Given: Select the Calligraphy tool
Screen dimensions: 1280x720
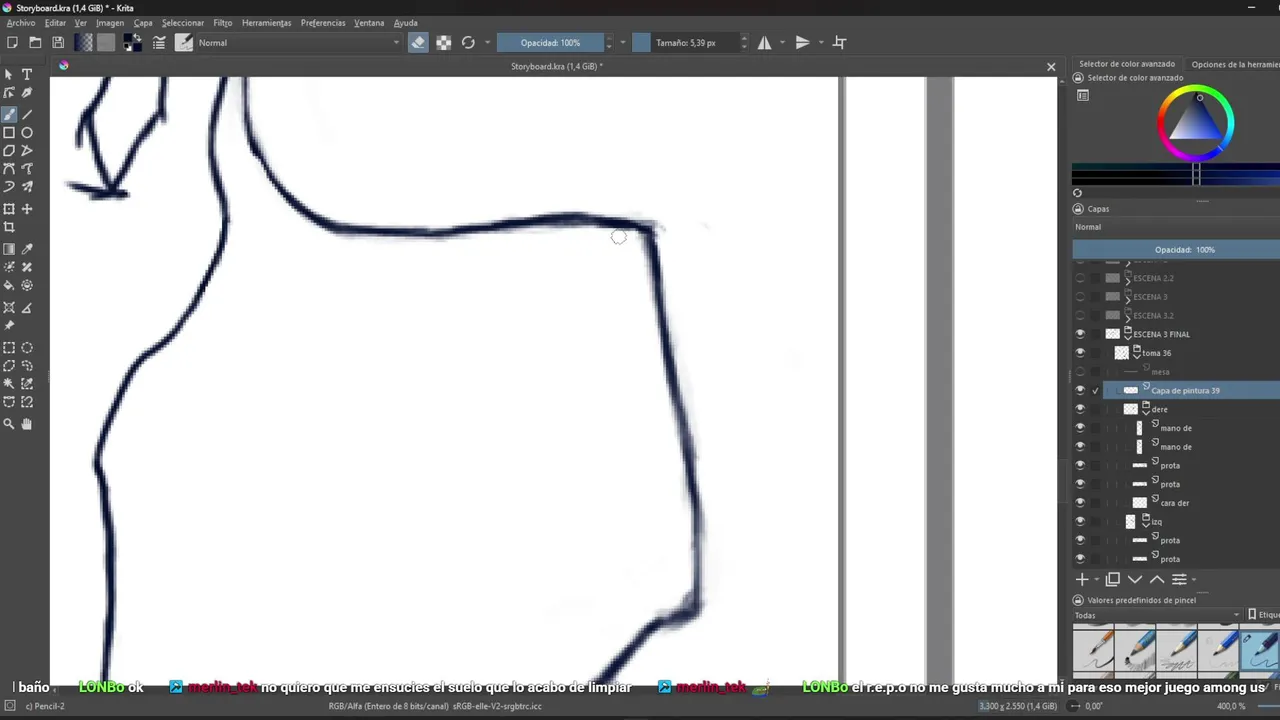Looking at the screenshot, I should click(27, 92).
